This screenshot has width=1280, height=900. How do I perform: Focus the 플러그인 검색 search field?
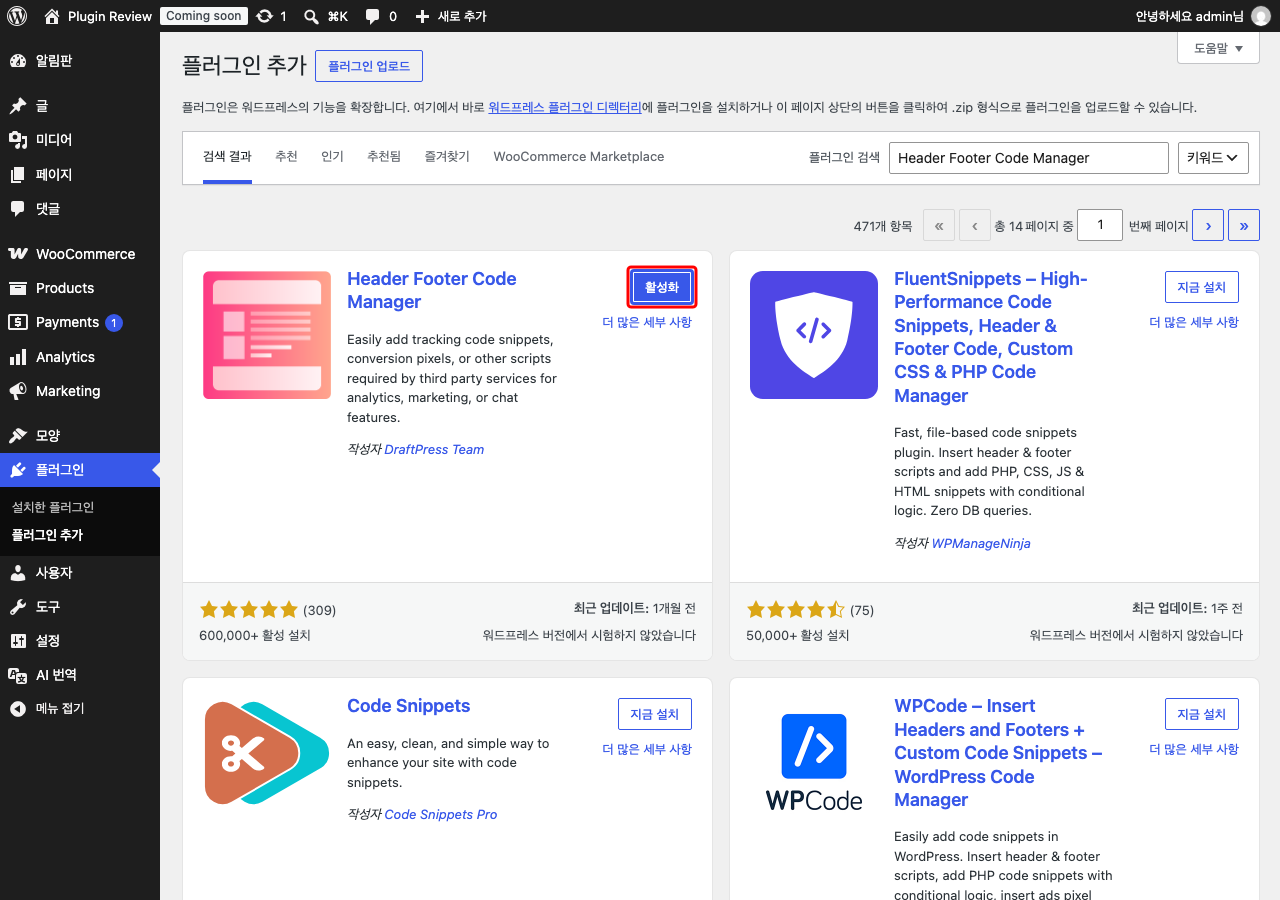(1029, 158)
